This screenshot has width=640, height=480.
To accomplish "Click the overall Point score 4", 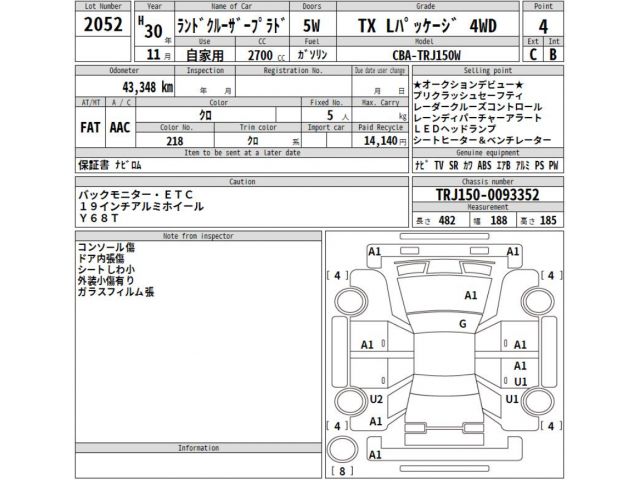I will (x=543, y=27).
